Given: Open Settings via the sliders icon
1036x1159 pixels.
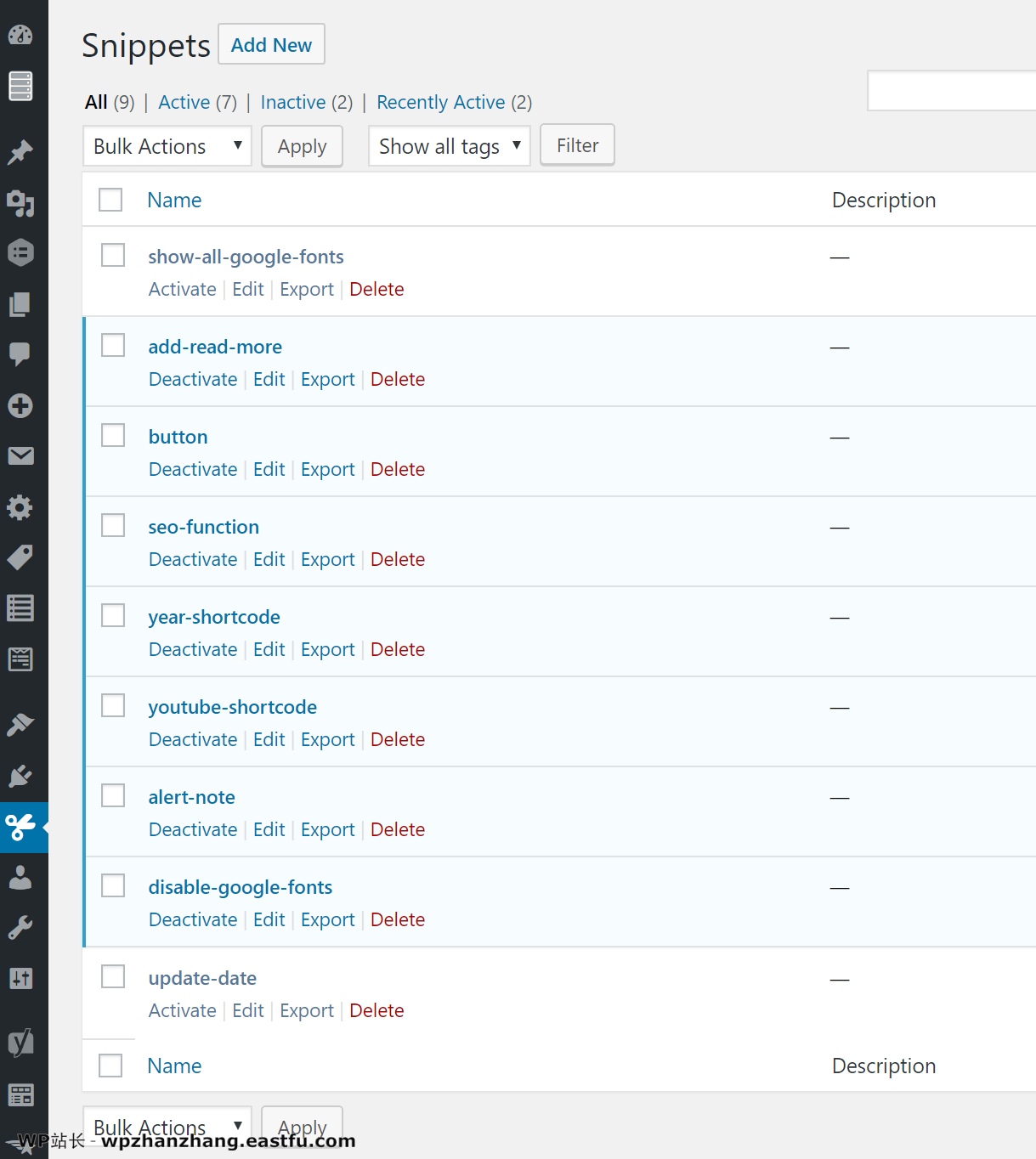Looking at the screenshot, I should coord(20,978).
